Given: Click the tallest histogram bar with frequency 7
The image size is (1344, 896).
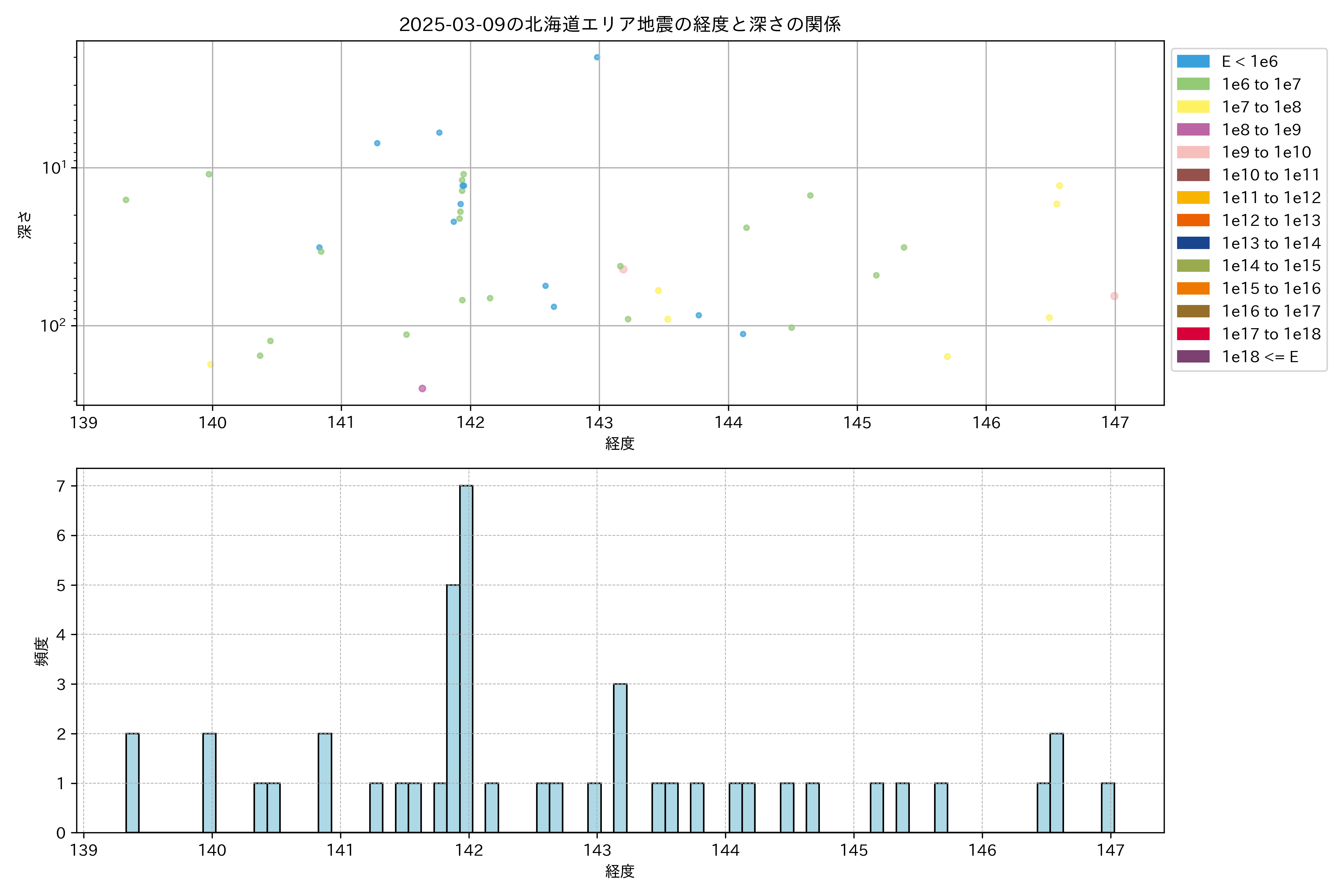Looking at the screenshot, I should [x=466, y=657].
